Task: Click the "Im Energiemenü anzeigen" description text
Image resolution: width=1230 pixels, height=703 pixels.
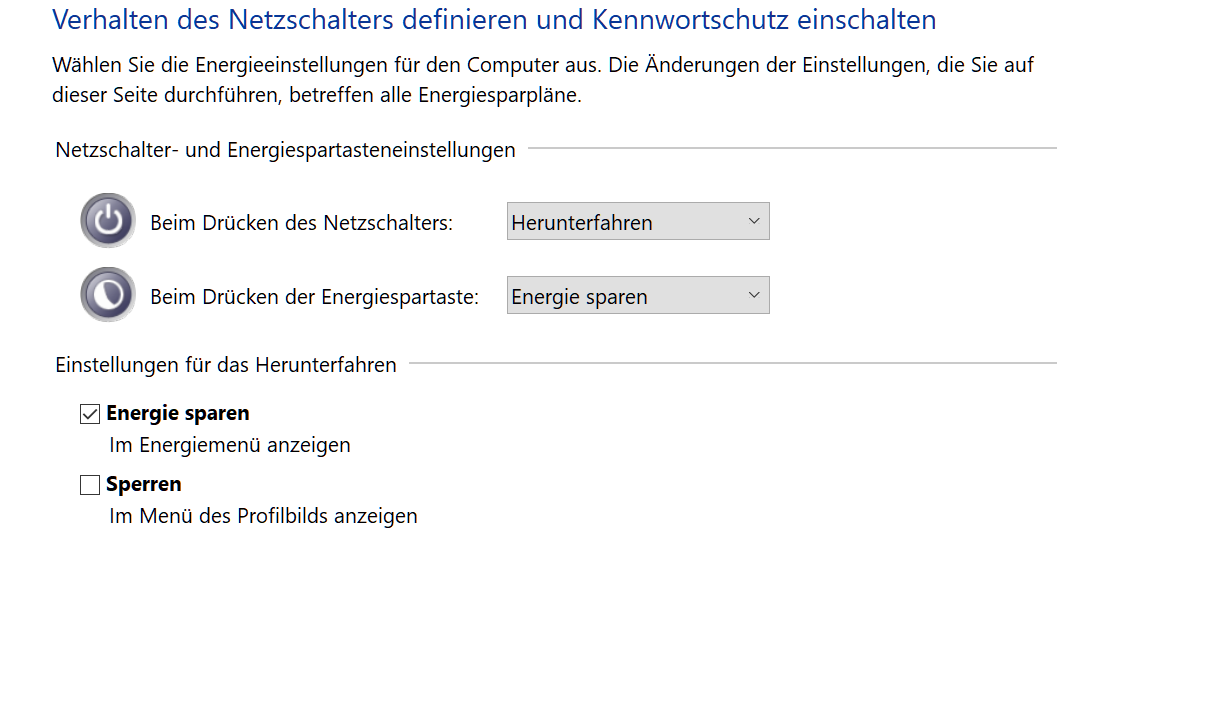Action: click(x=230, y=445)
